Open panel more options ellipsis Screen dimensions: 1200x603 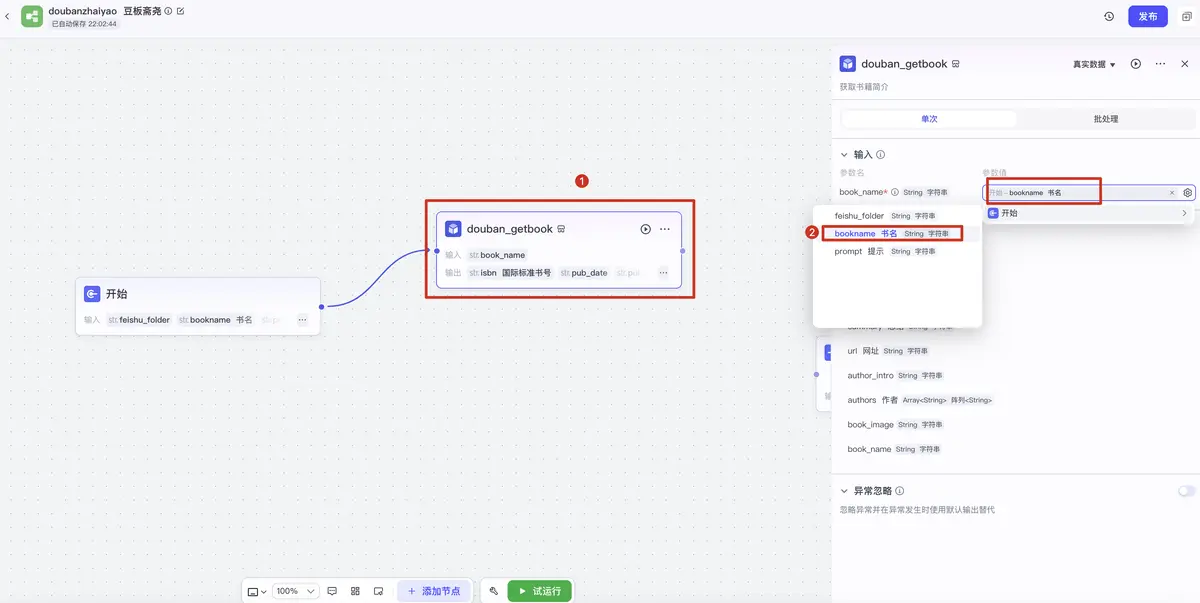[x=1160, y=64]
